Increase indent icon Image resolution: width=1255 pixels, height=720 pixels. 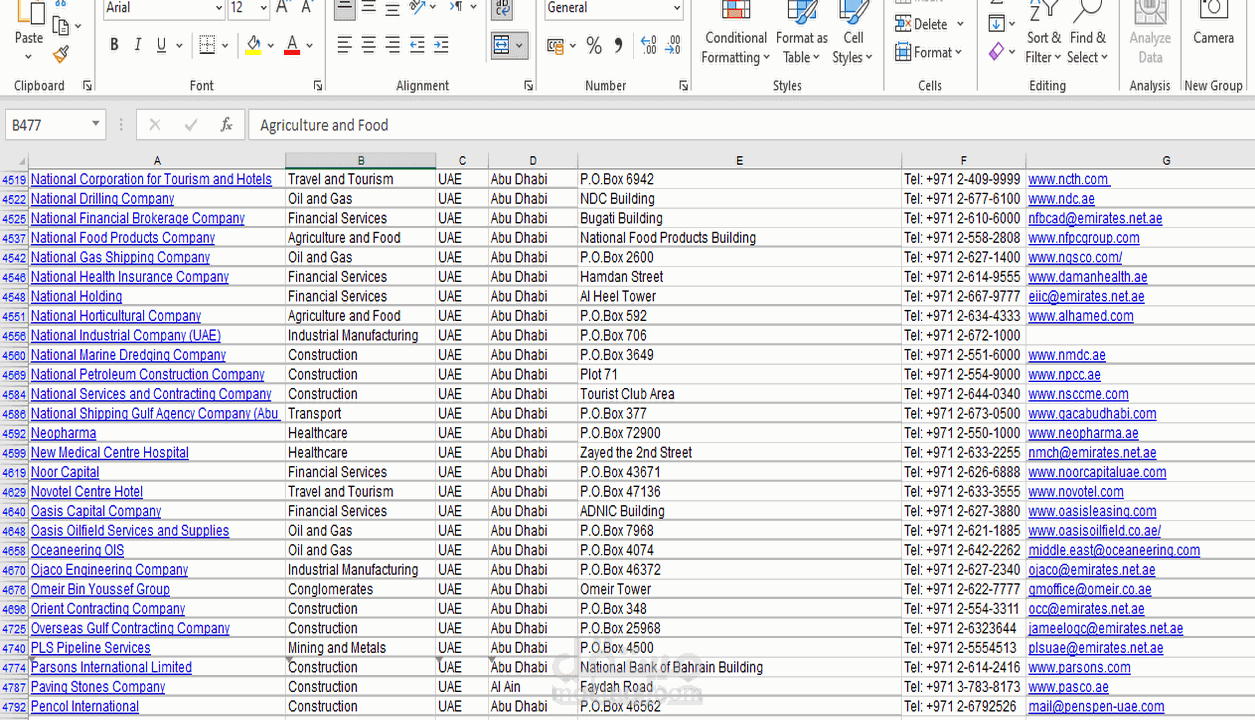coord(441,45)
